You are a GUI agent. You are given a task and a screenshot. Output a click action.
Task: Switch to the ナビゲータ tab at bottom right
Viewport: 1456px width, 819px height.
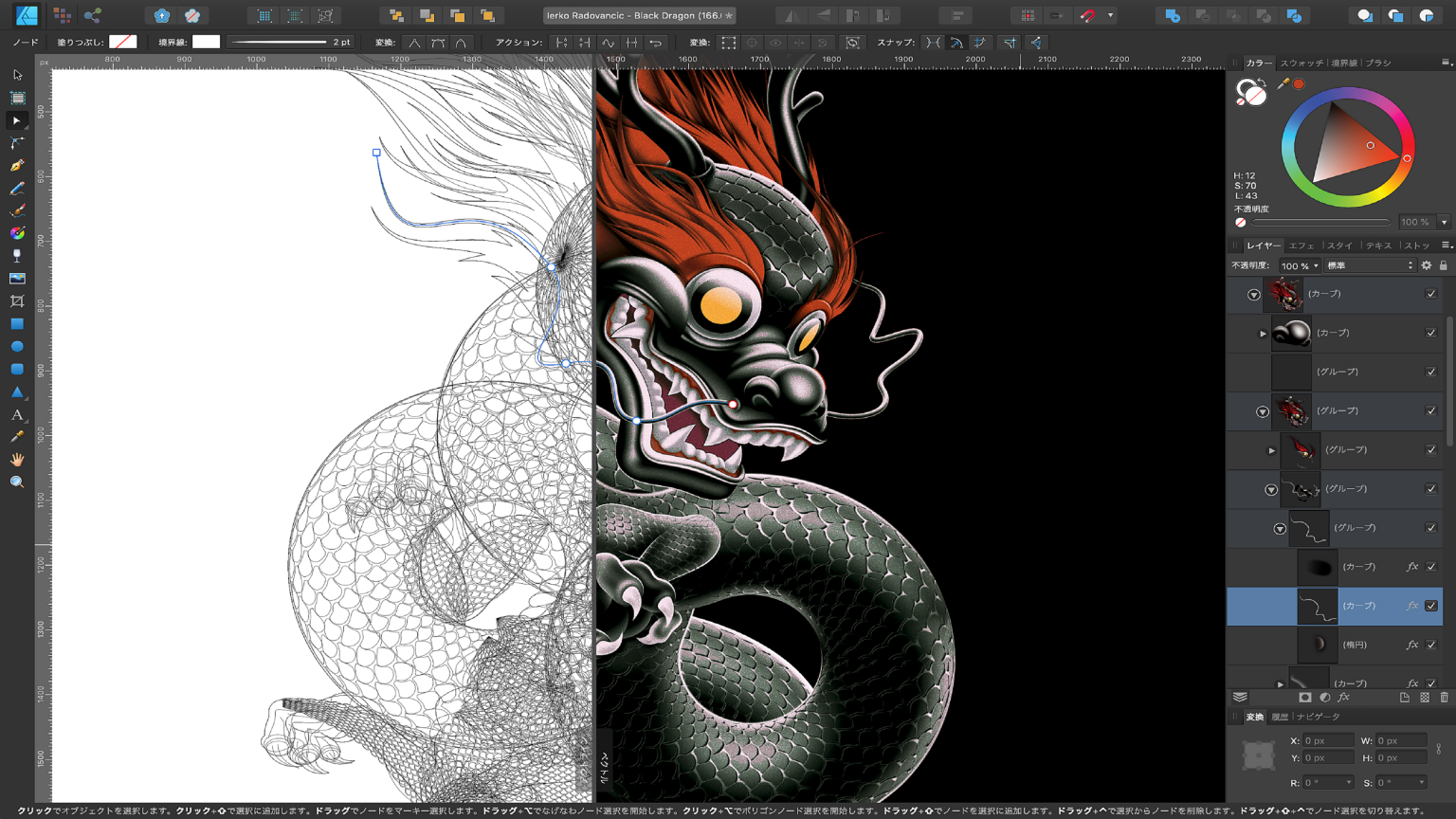pyautogui.click(x=1319, y=717)
